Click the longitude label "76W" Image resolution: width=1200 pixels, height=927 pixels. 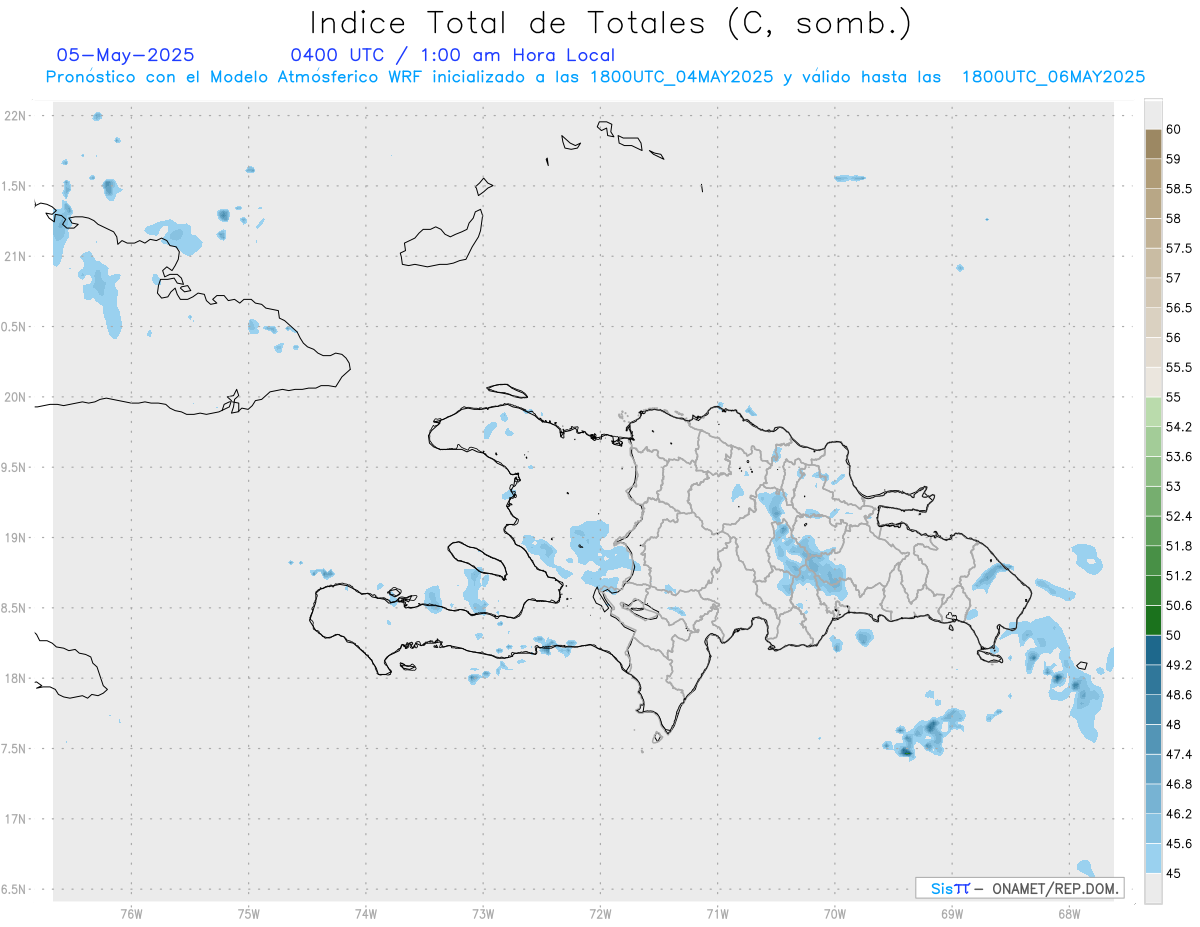131,914
